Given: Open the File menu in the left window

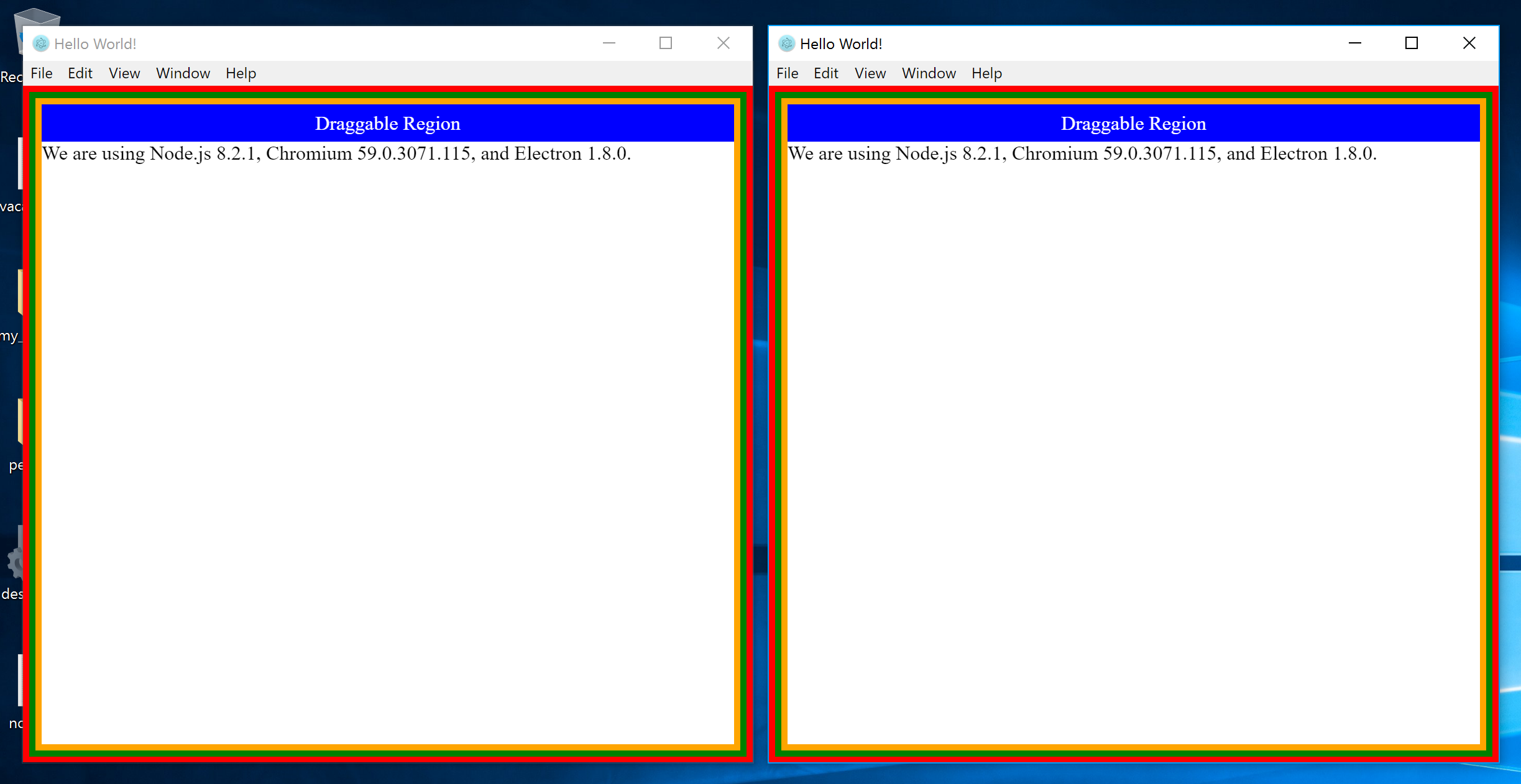Looking at the screenshot, I should click(41, 73).
